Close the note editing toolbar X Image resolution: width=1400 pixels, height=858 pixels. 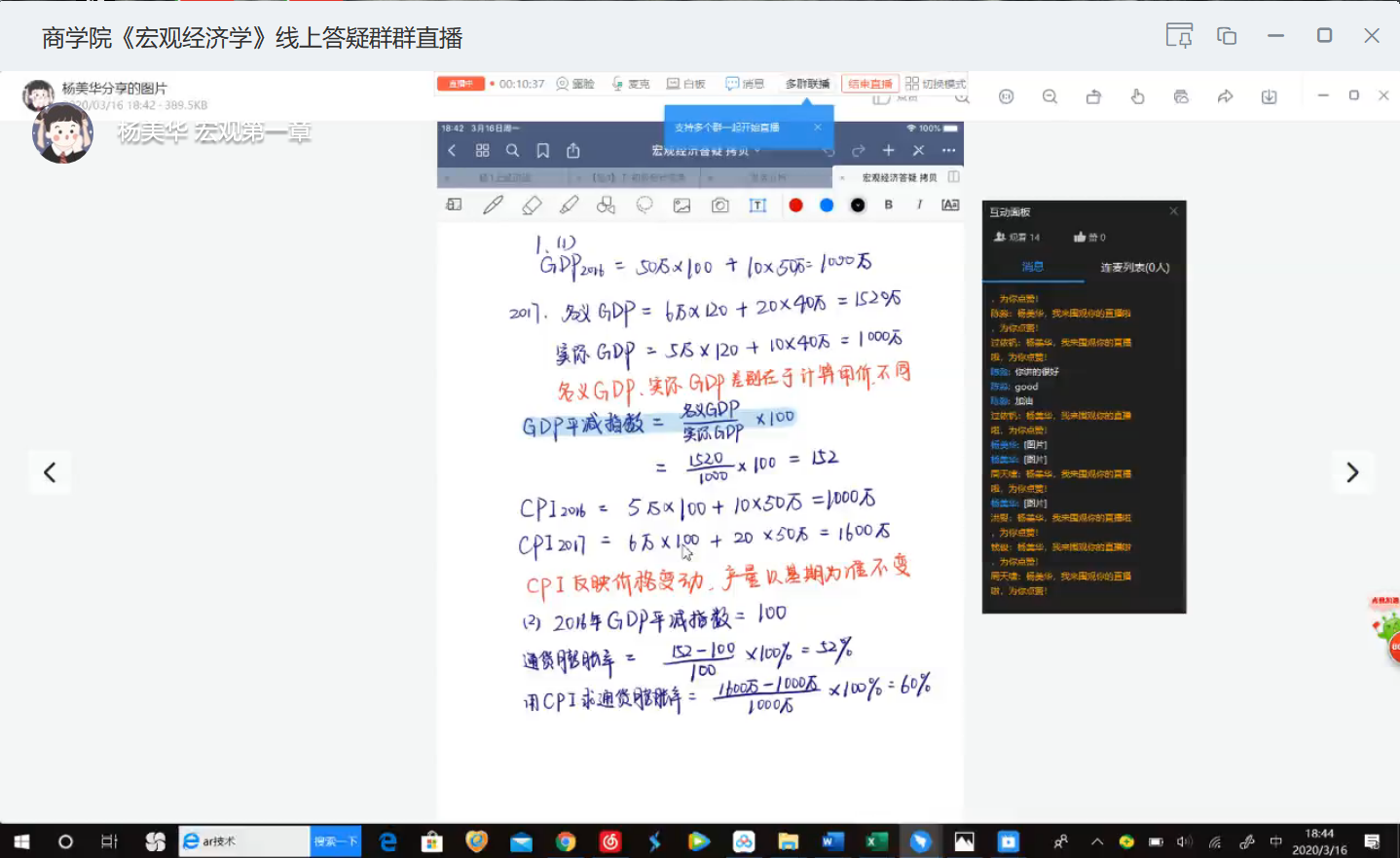tap(918, 150)
